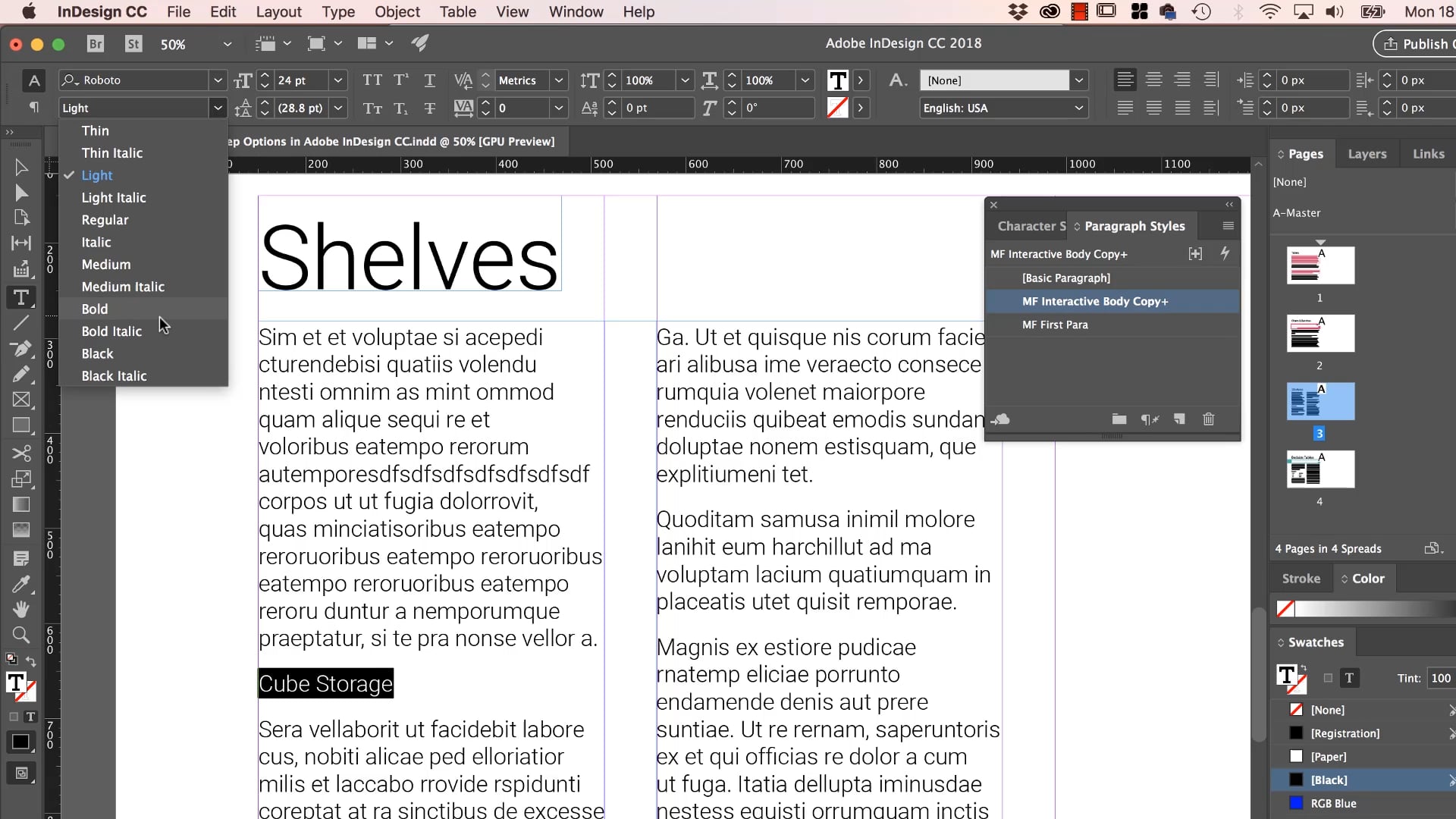Create a new style group in Paragraph Styles
Image resolution: width=1456 pixels, height=819 pixels.
[x=1119, y=419]
